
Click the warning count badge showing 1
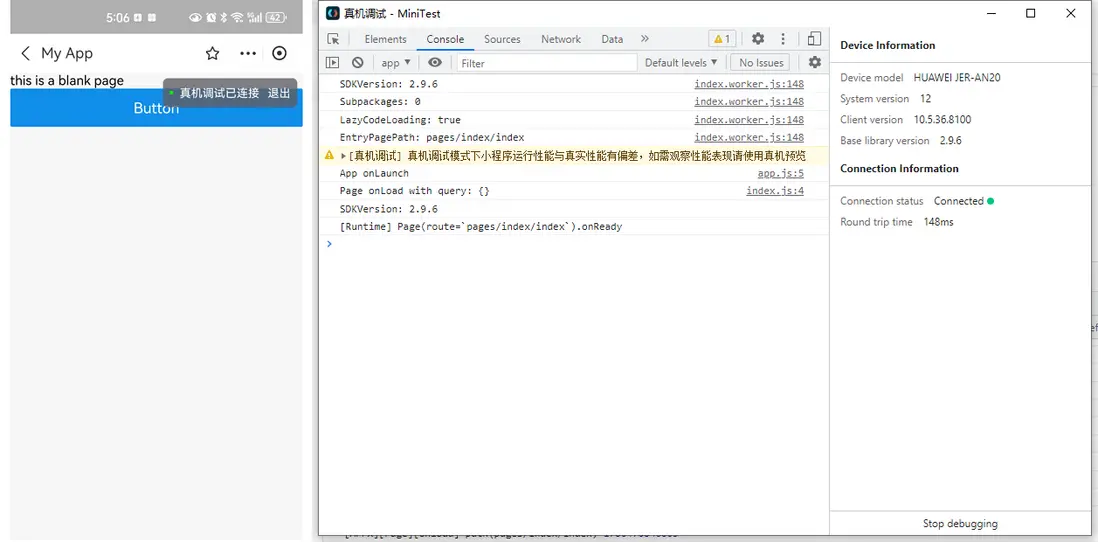pos(722,39)
